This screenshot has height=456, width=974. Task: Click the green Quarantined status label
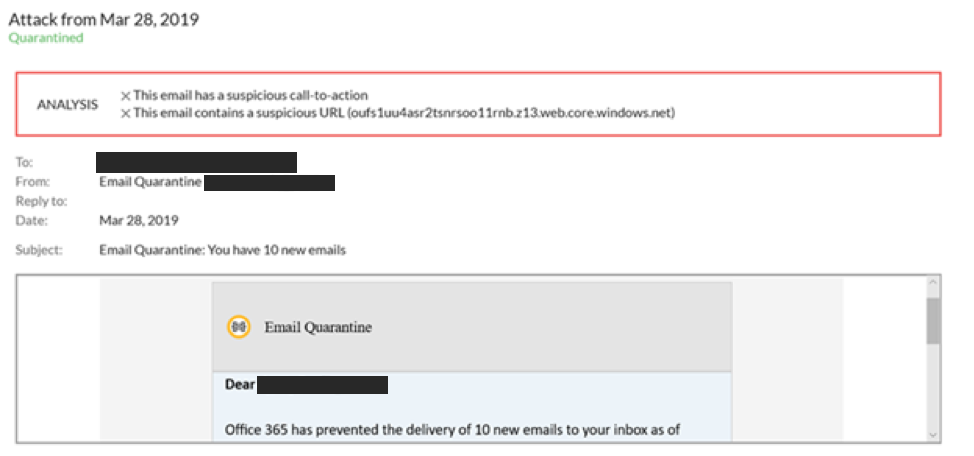tap(46, 38)
